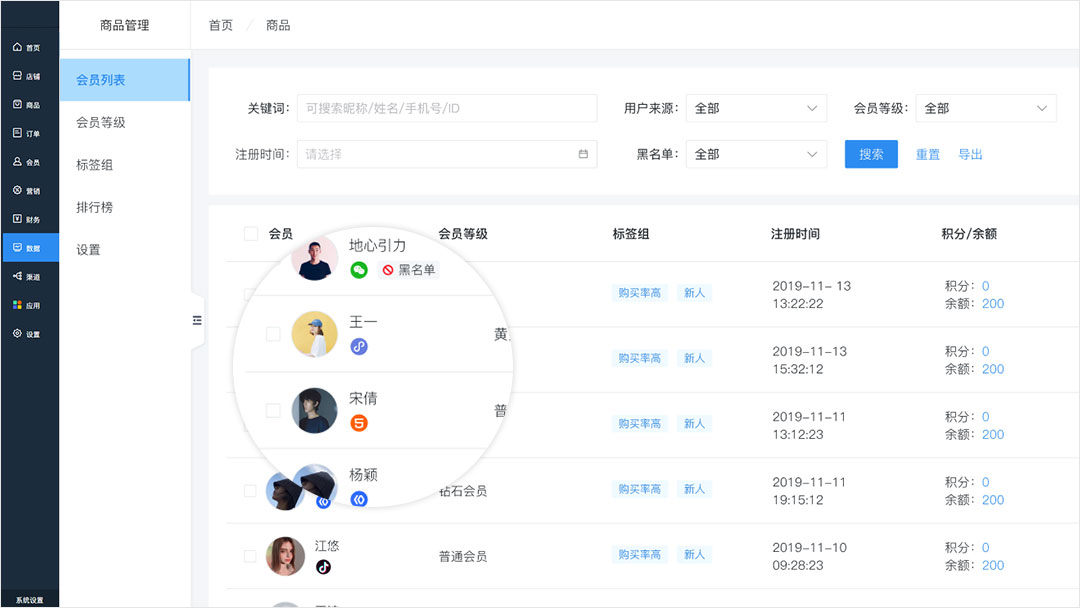This screenshot has height=608, width=1080.
Task: Click the 黑名单 tag next to 地心引力
Action: pos(409,270)
